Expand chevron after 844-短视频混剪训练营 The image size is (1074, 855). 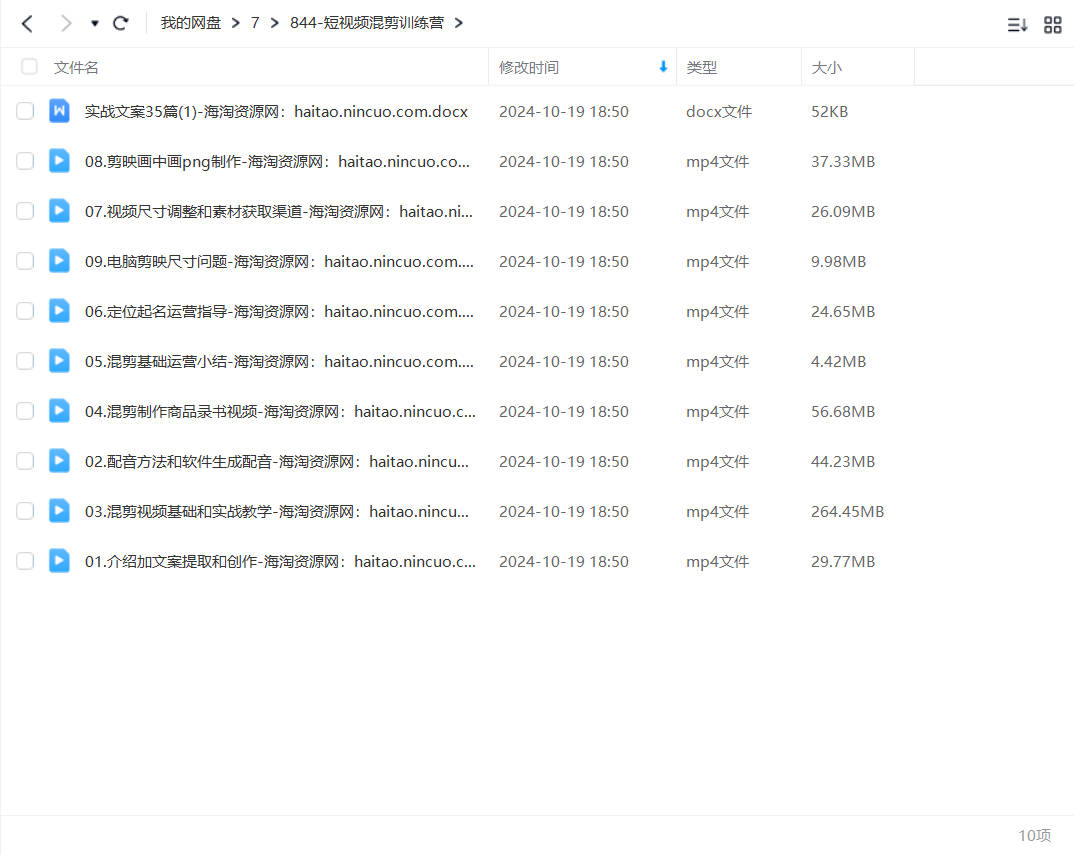click(x=459, y=23)
